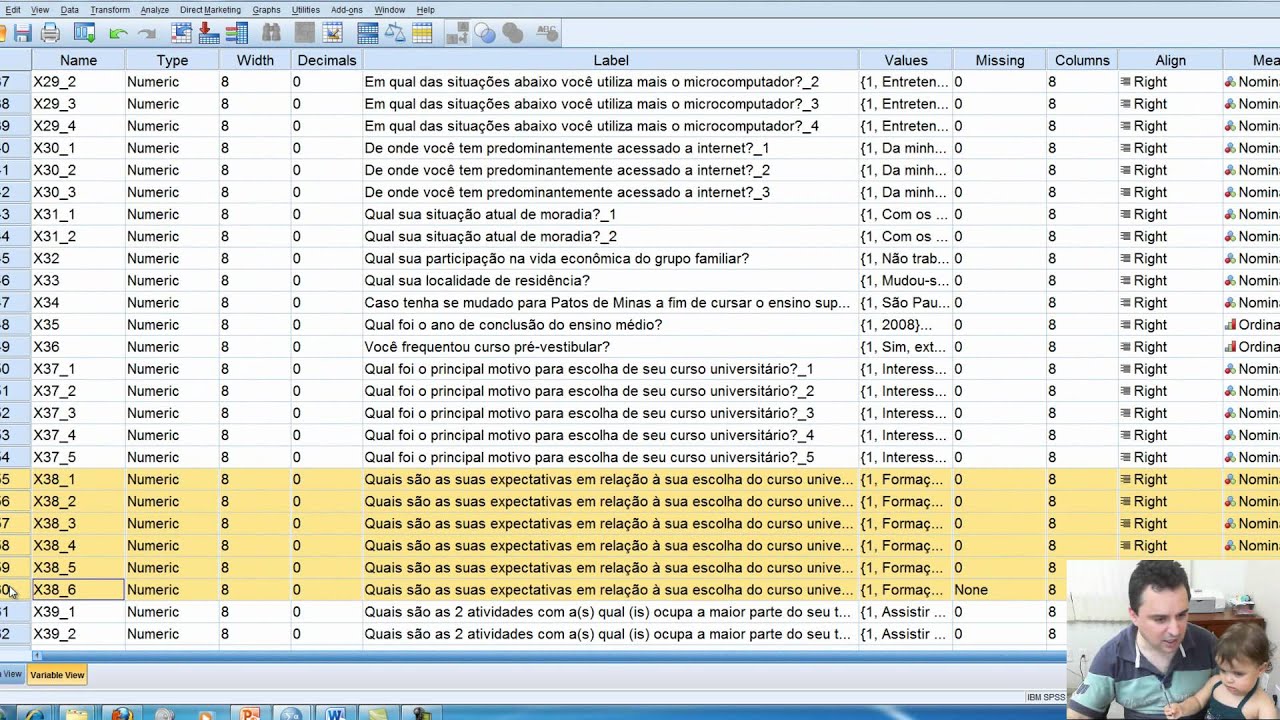
Task: Open the Add-ons menu
Action: pos(347,10)
